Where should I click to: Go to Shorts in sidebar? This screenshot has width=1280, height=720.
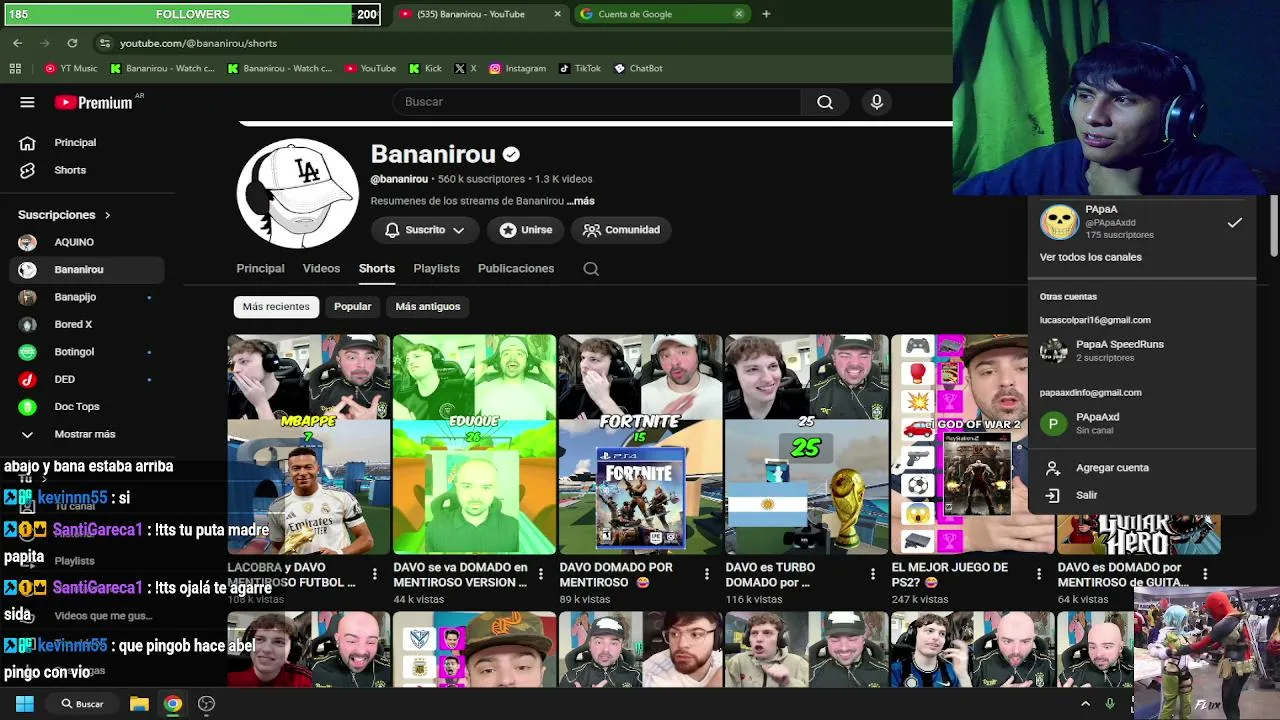(87, 170)
